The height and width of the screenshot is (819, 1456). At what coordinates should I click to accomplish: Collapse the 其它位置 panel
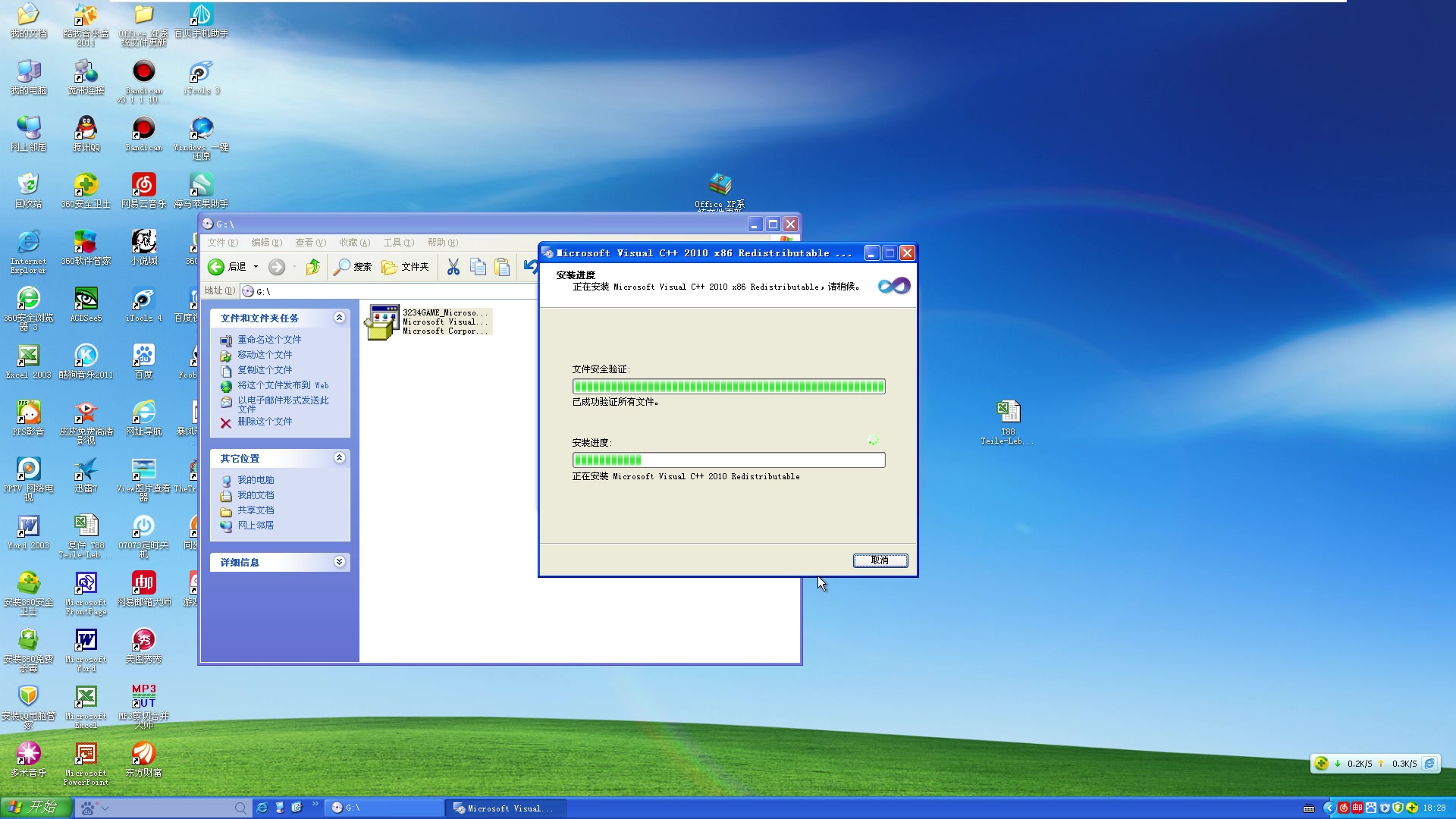(339, 458)
